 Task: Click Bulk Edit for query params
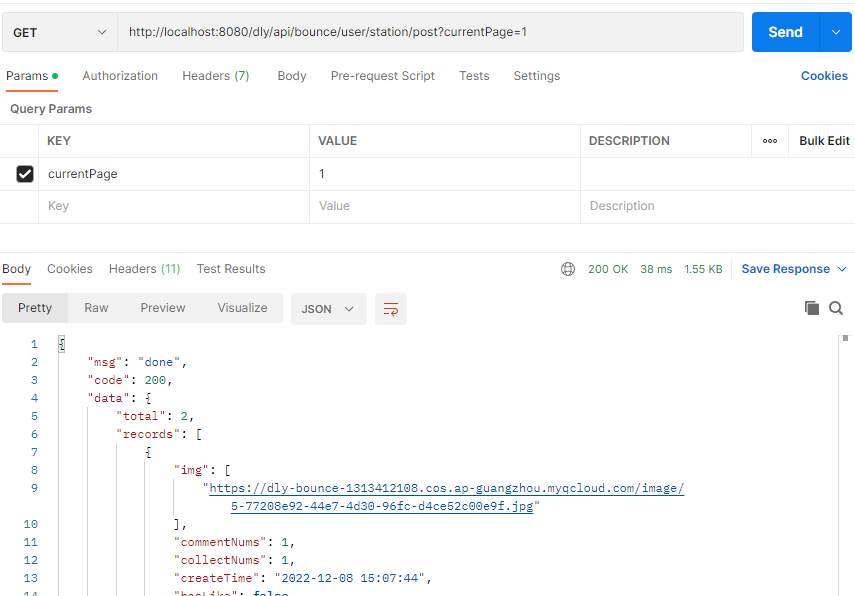point(824,141)
